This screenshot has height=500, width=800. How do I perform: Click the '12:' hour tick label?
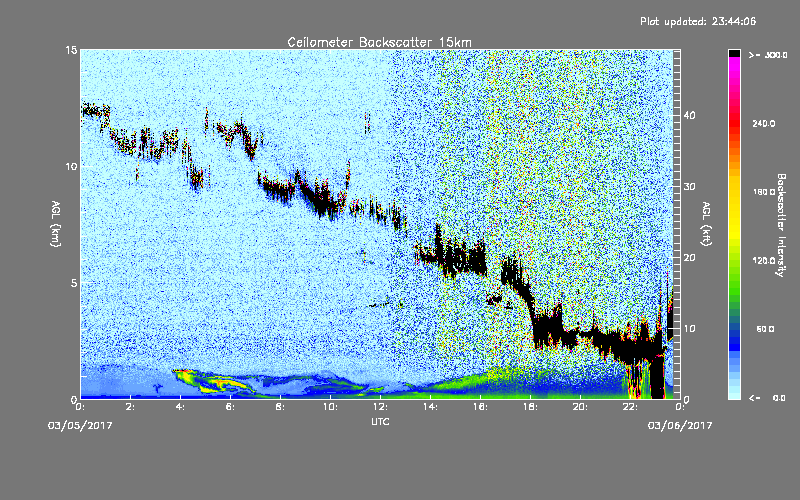381,407
